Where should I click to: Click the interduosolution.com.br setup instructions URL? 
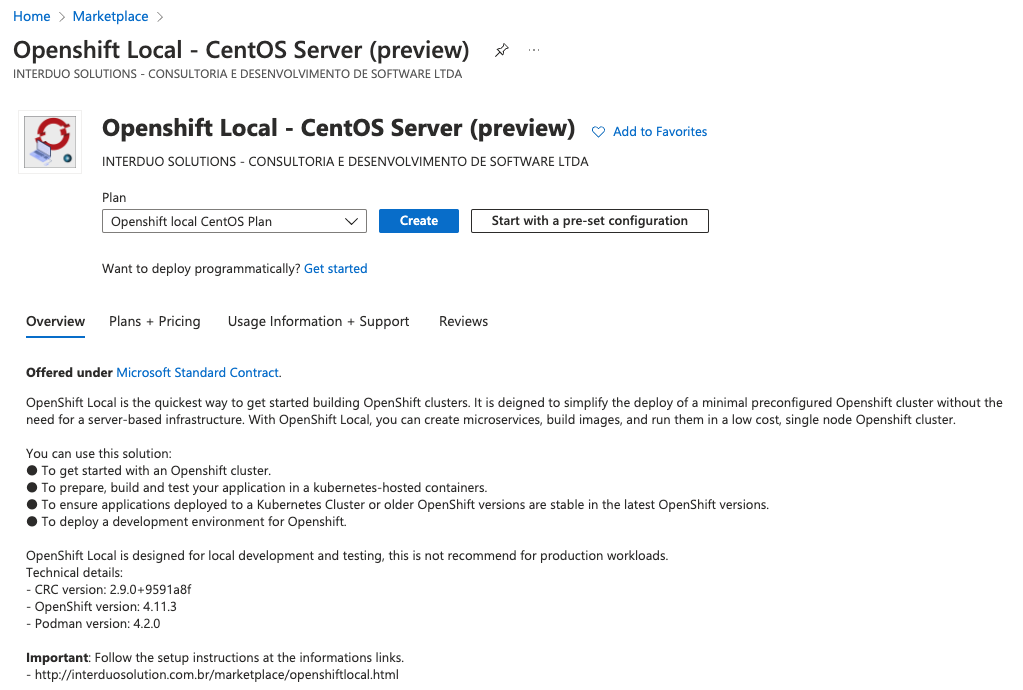tap(217, 674)
